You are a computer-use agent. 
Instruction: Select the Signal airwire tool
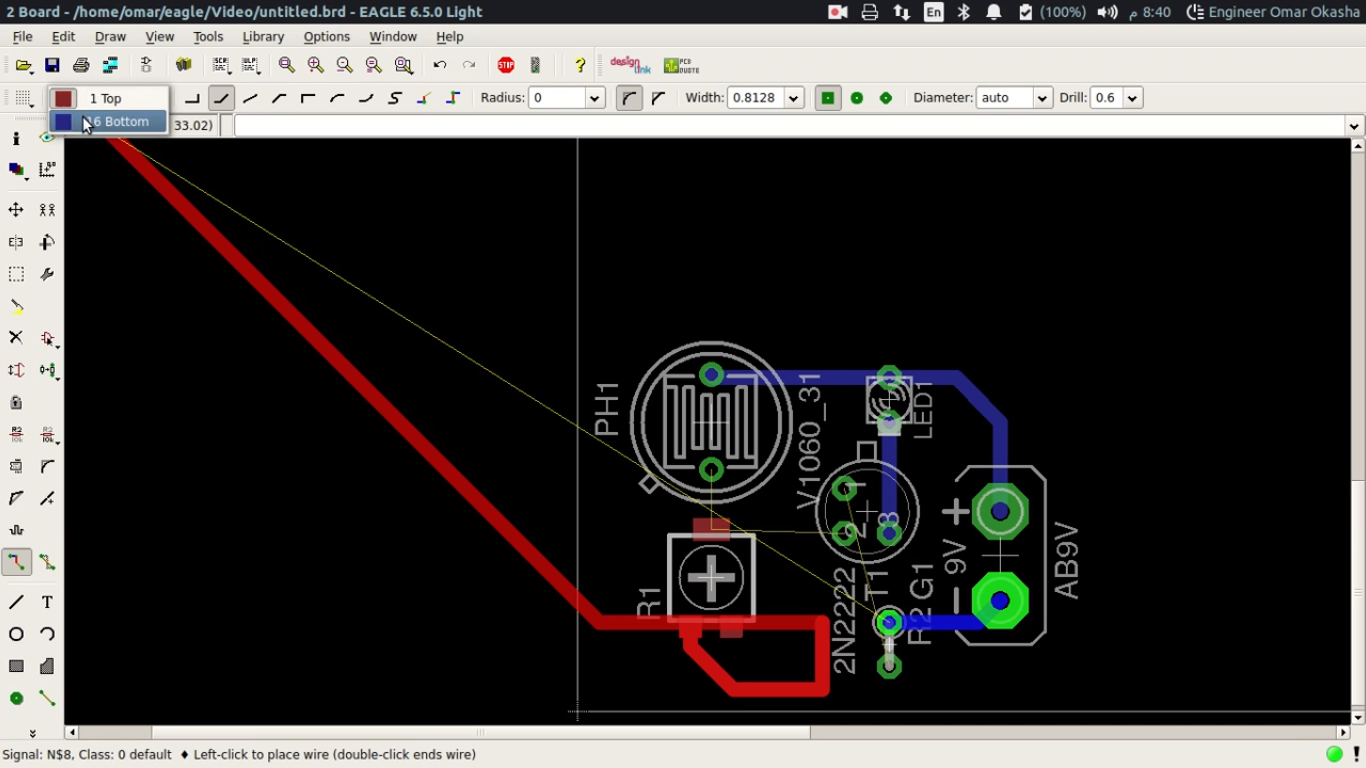(47, 698)
